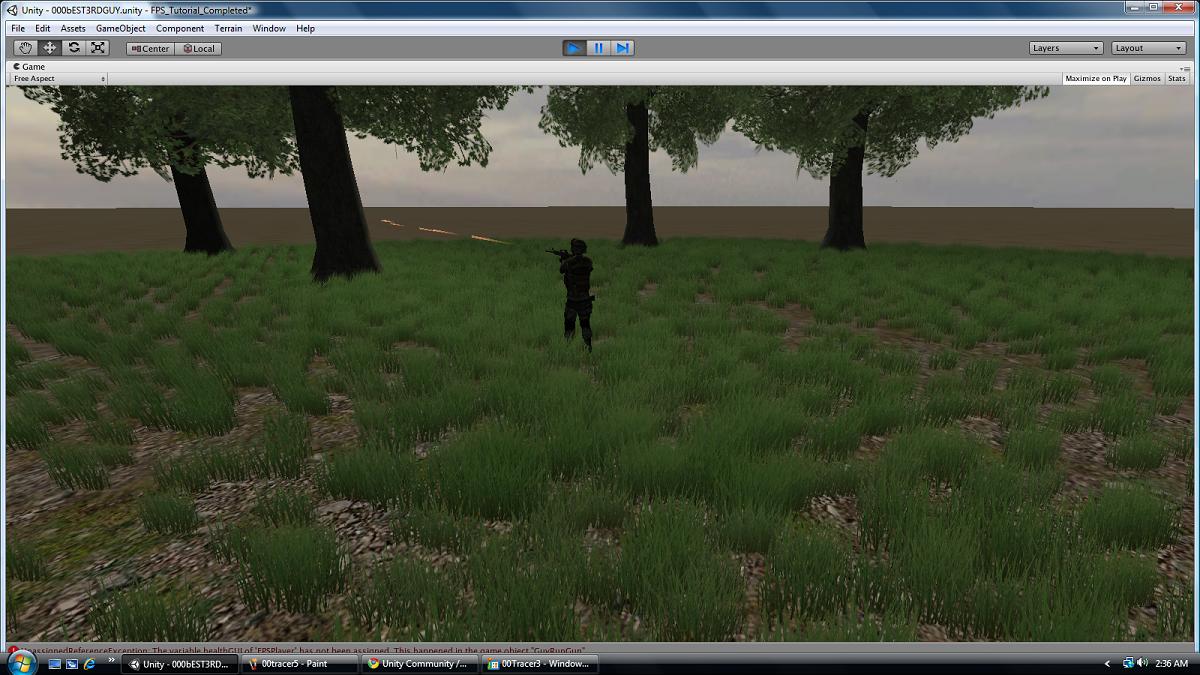Screen dimensions: 1200x675
Task: Select the Game tab
Action: (30, 66)
